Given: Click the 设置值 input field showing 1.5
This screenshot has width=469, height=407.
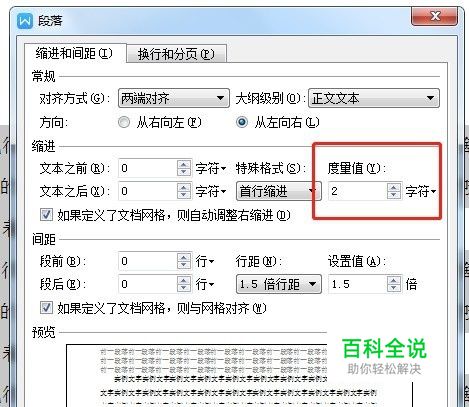Looking at the screenshot, I should click(357, 284).
